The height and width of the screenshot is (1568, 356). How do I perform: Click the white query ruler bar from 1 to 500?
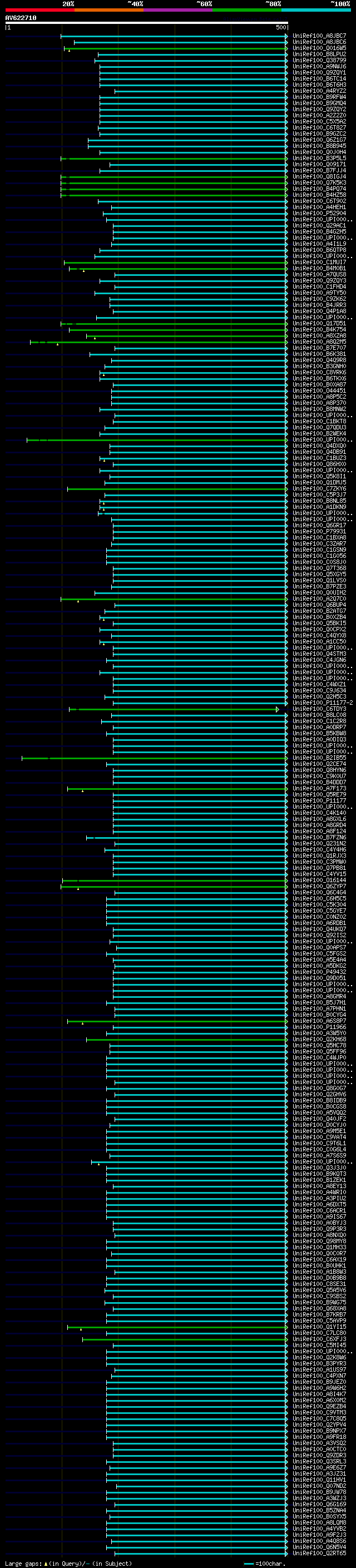(147, 22)
